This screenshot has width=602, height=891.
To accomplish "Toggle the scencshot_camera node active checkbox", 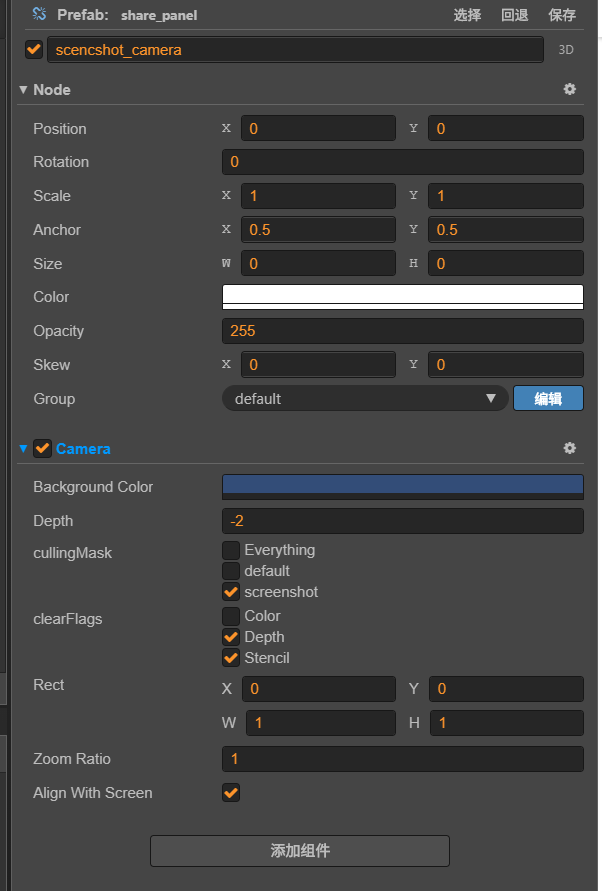I will click(x=34, y=49).
